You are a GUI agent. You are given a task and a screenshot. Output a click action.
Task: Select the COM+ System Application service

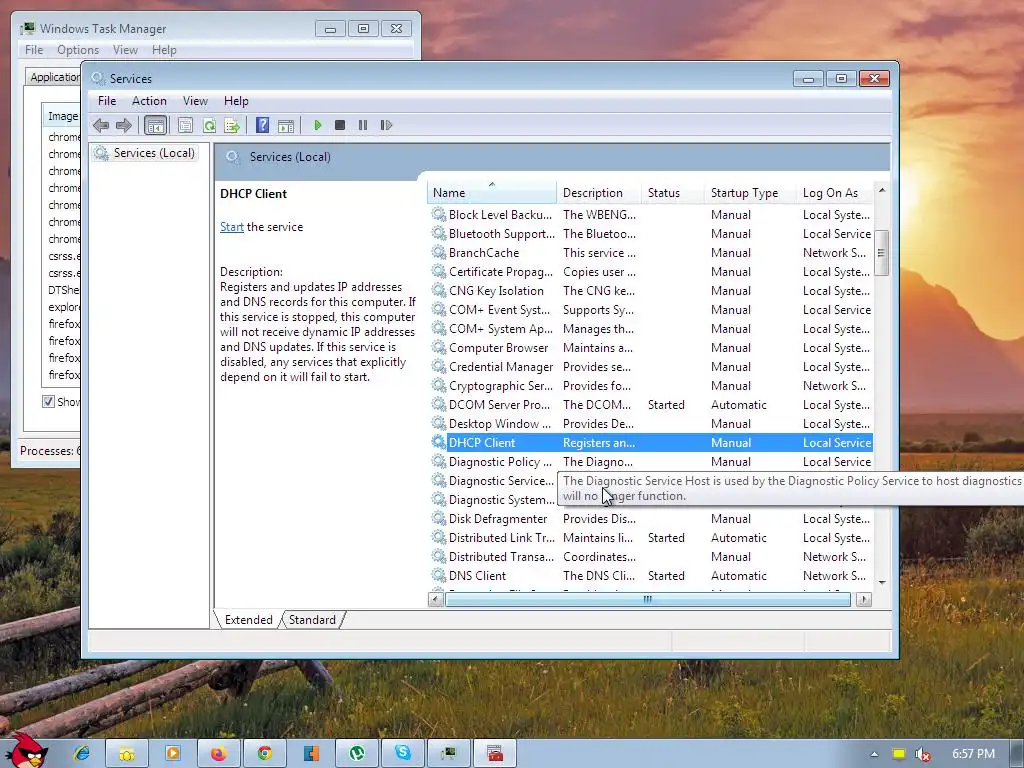coord(651,328)
